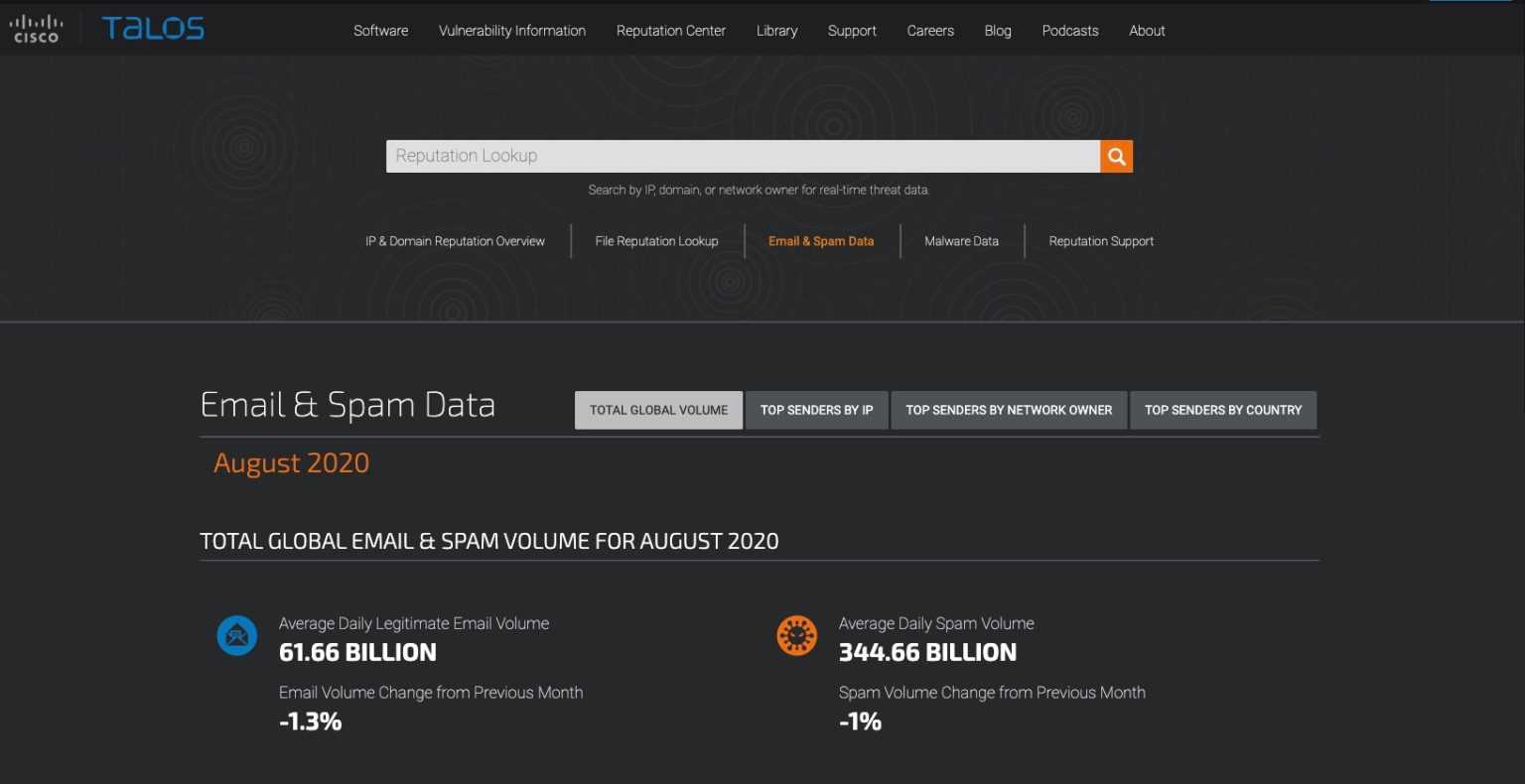Select the Email & Spam Data link
The width and height of the screenshot is (1525, 784).
pos(821,241)
